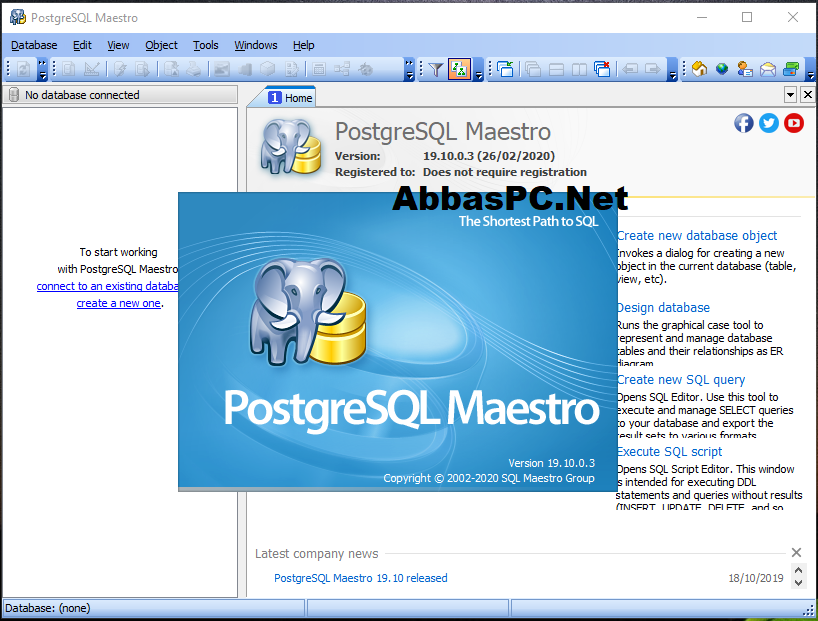Open the Object menu
Viewport: 818px width, 621px height.
pos(161,45)
